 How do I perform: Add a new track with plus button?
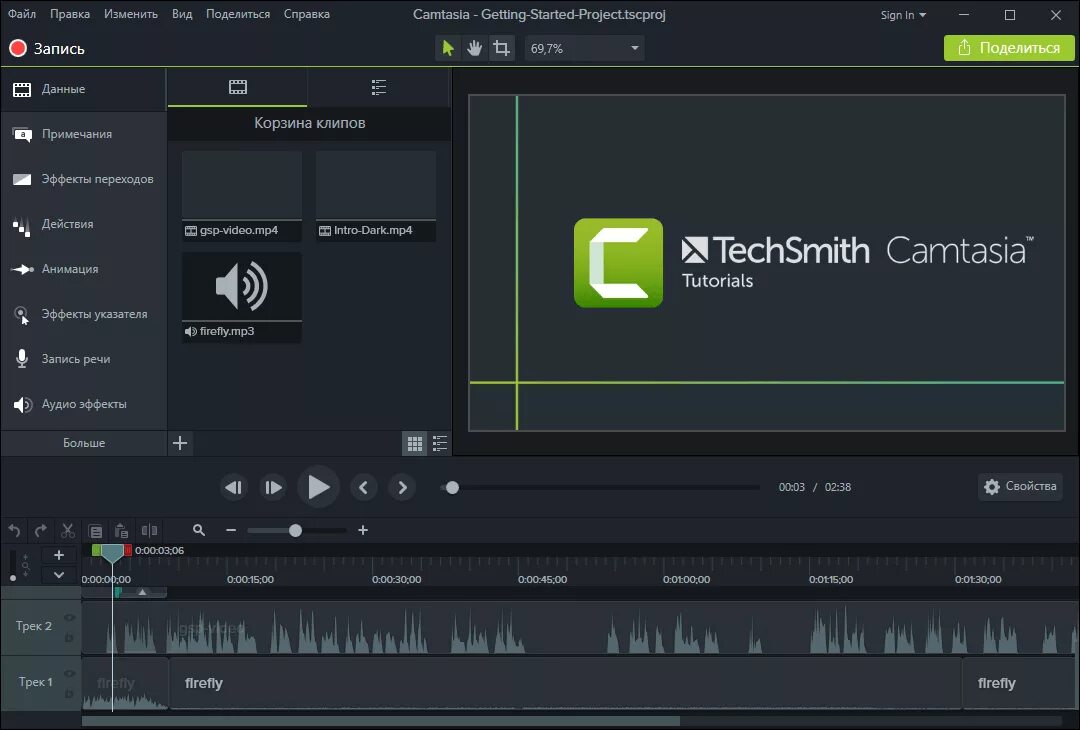point(59,555)
